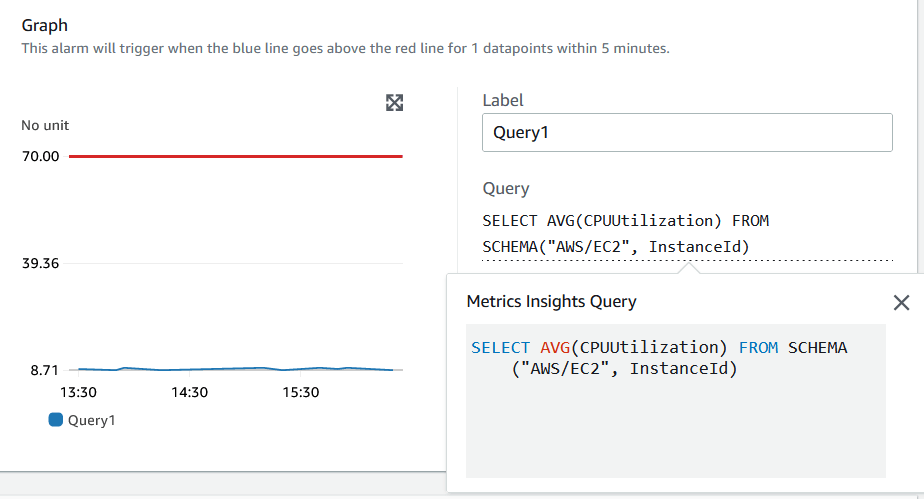This screenshot has width=924, height=499.
Task: Click the 15:30 time axis label
Action: [300, 392]
